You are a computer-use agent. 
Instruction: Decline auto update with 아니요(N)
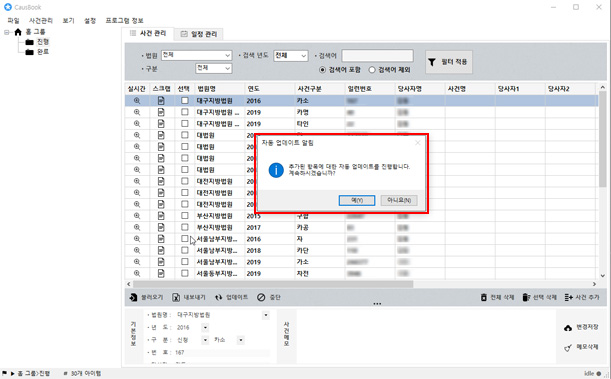tap(399, 200)
